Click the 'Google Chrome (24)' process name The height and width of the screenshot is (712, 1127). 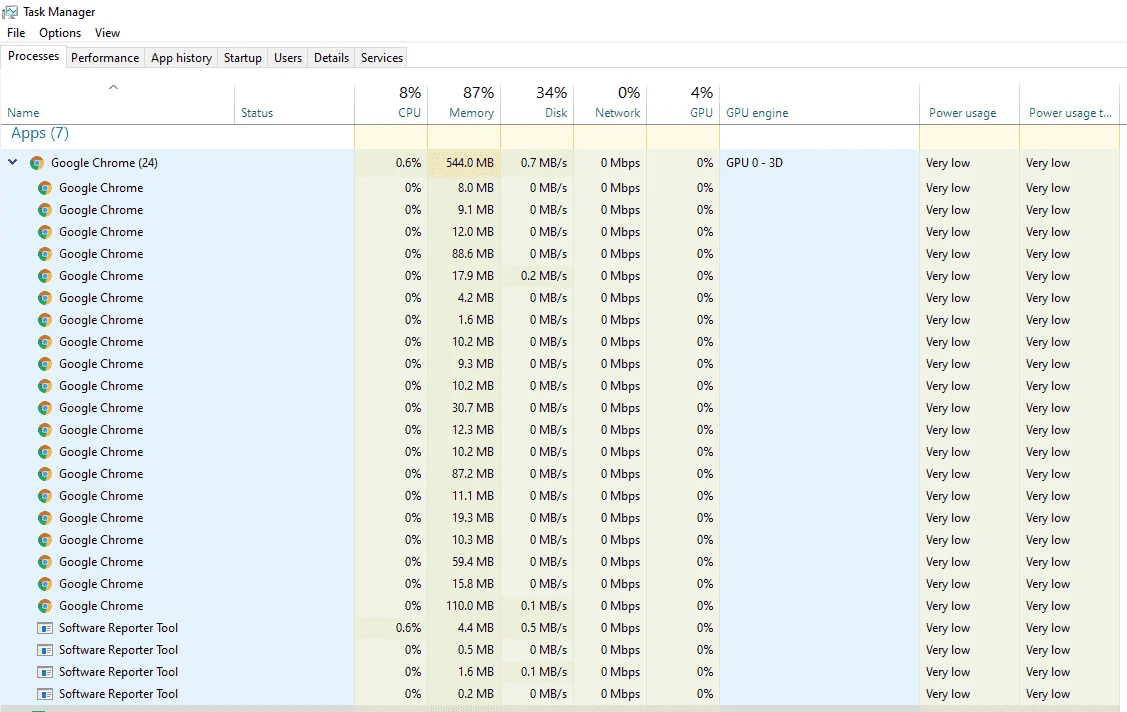tap(104, 163)
